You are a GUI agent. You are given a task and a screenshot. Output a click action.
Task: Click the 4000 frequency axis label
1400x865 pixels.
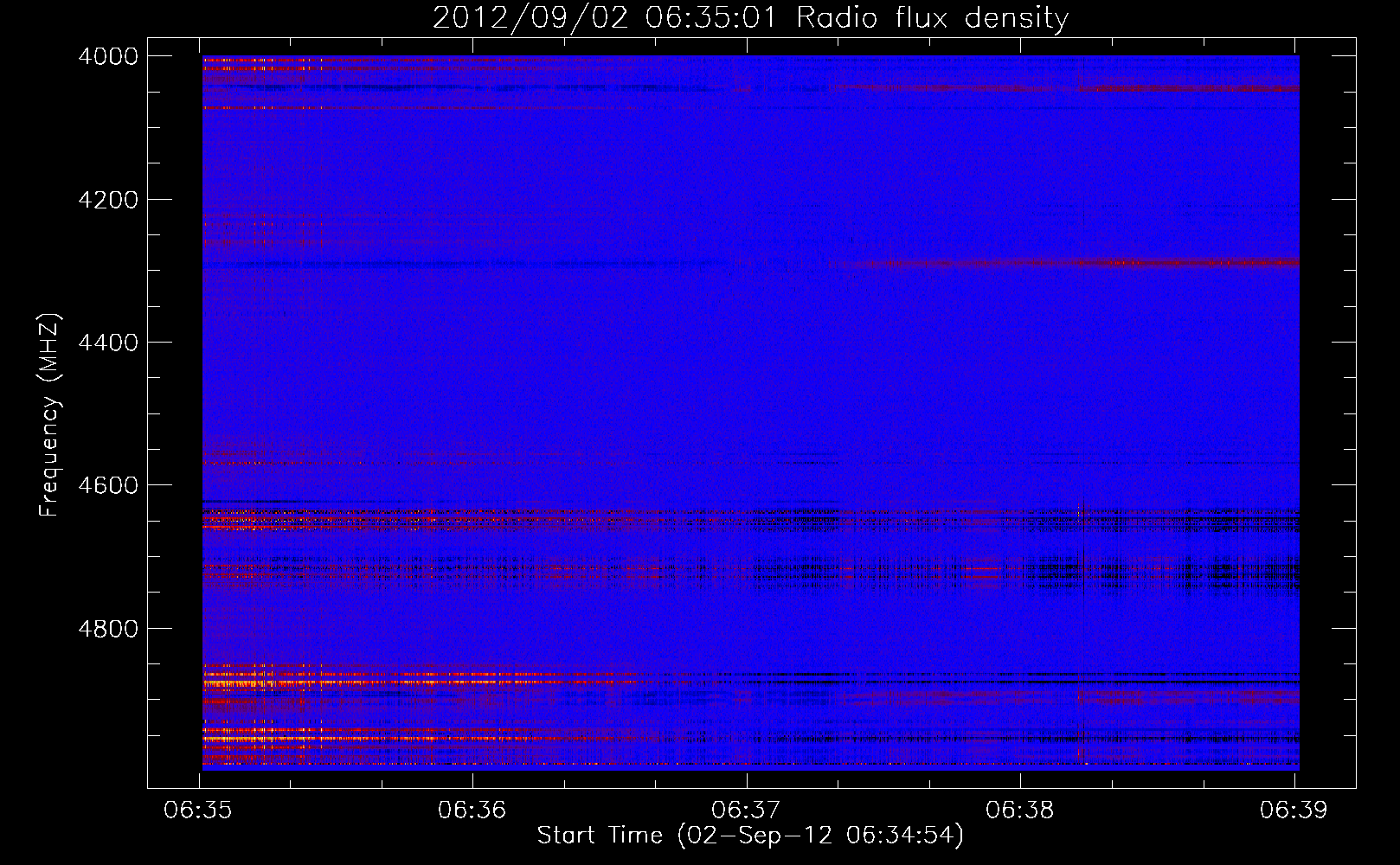point(108,56)
